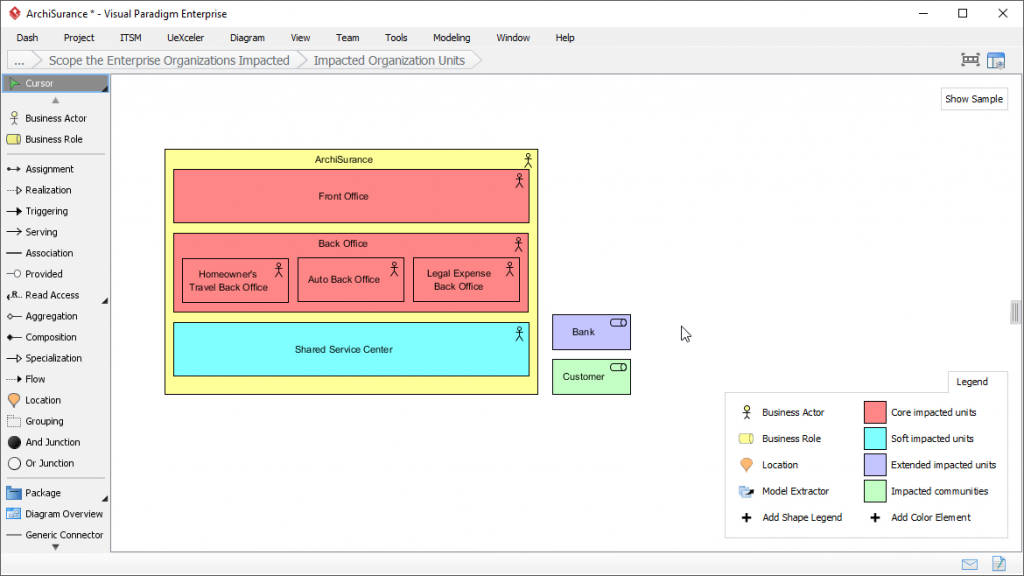Open the Diagram menu

[x=247, y=37]
